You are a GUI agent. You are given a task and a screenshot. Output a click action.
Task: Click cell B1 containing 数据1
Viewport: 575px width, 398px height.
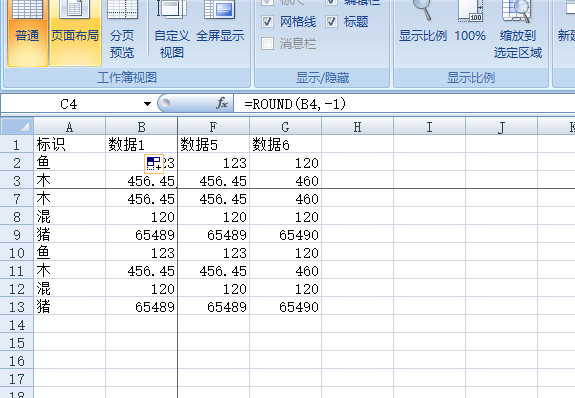click(x=142, y=144)
